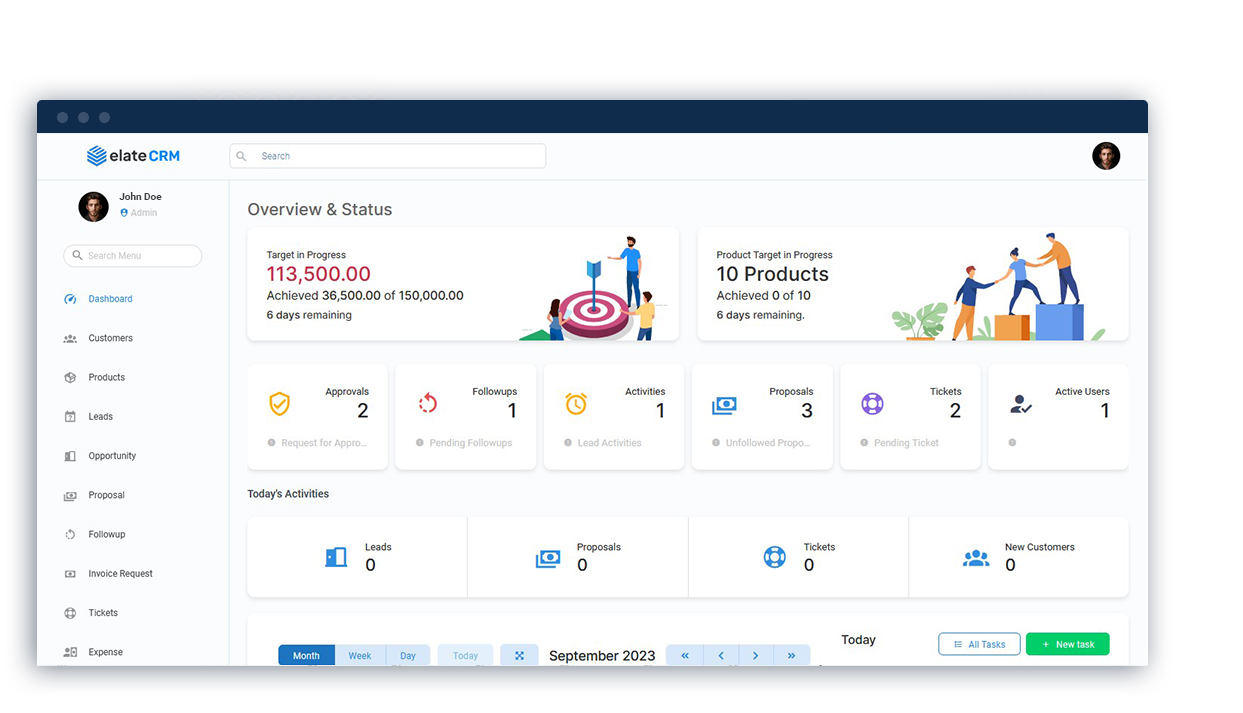The height and width of the screenshot is (713, 1243).
Task: Expand the calendar with the fullscreen button
Action: (x=519, y=656)
